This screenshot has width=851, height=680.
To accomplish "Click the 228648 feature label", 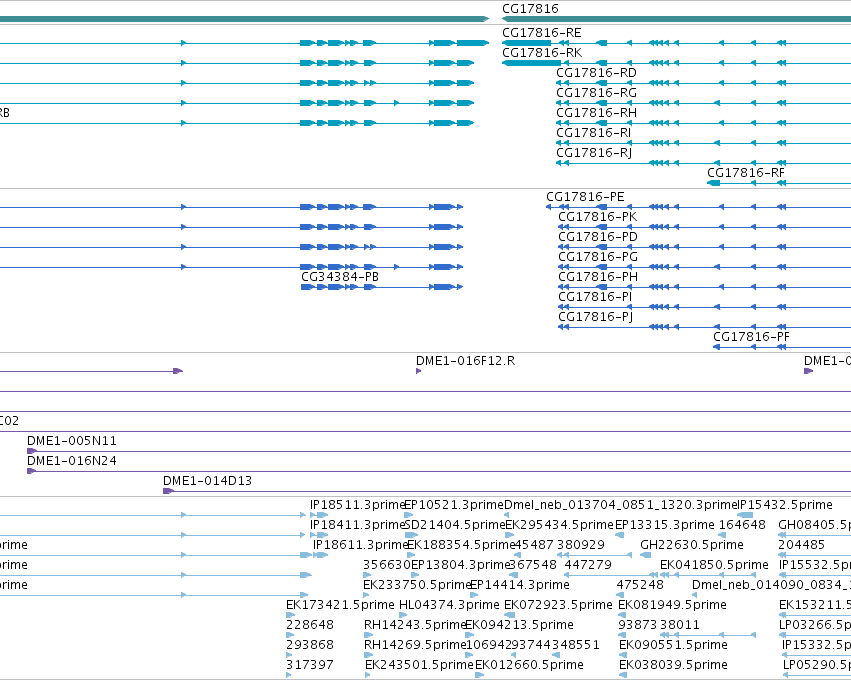I will (309, 626).
